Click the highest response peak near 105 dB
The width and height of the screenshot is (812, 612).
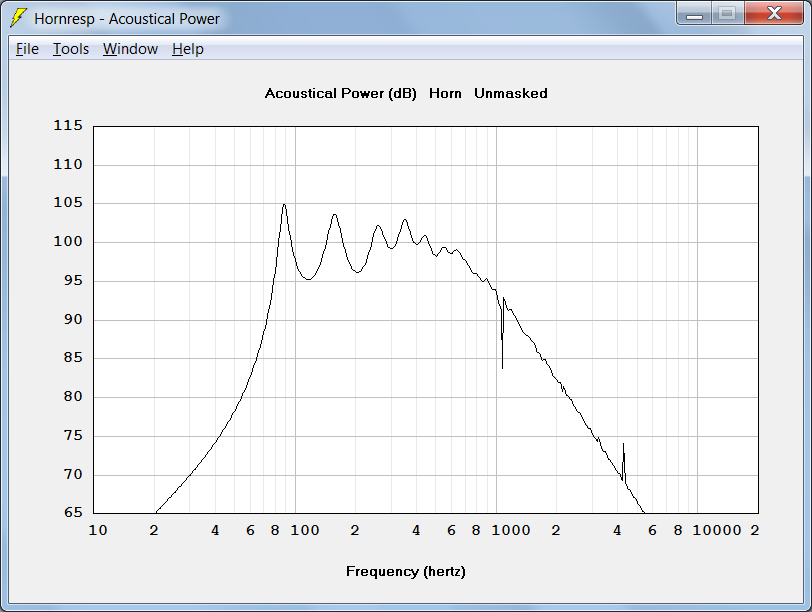click(284, 206)
